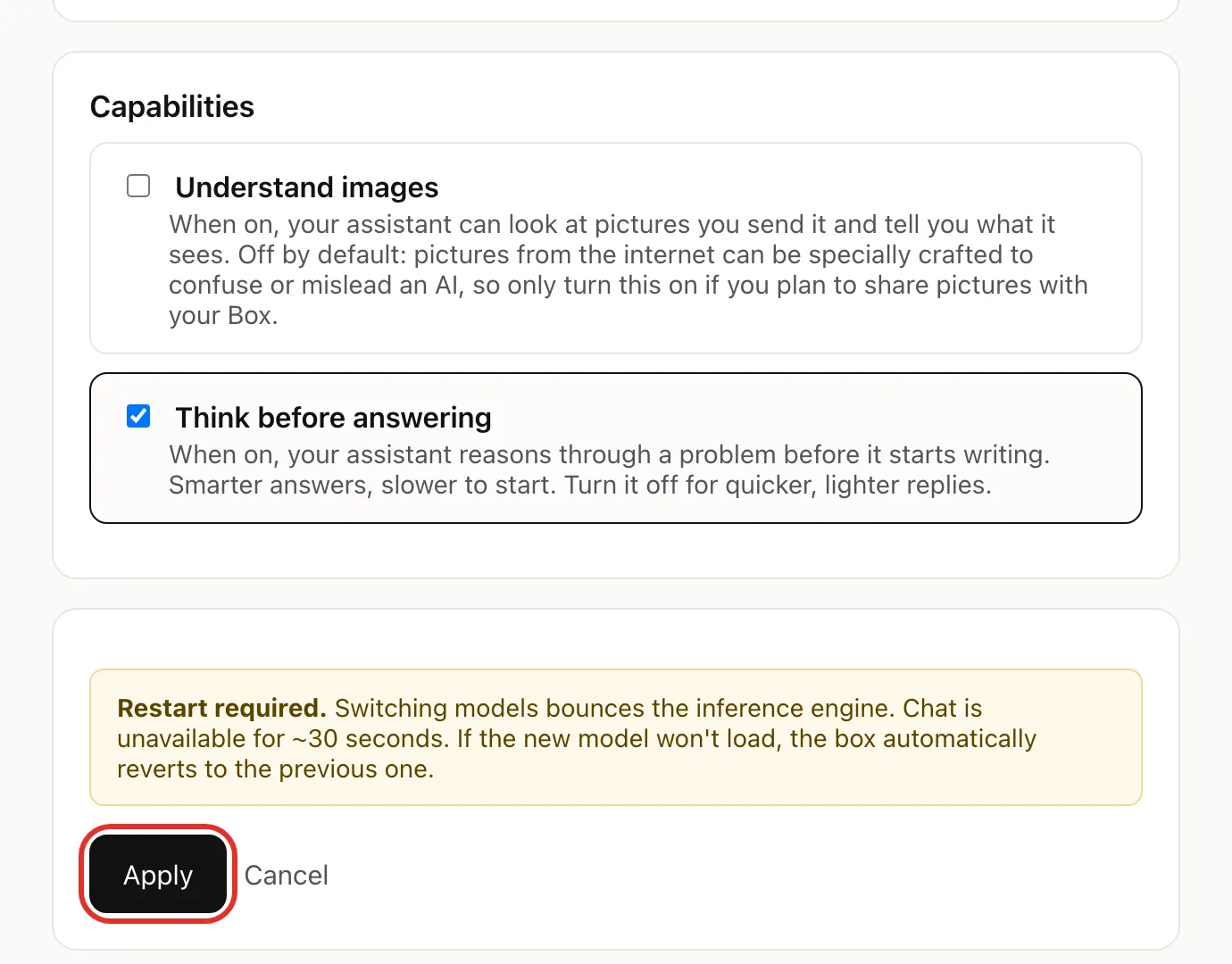Enable the Understand images checkbox
Image resolution: width=1232 pixels, height=964 pixels.
click(x=138, y=186)
